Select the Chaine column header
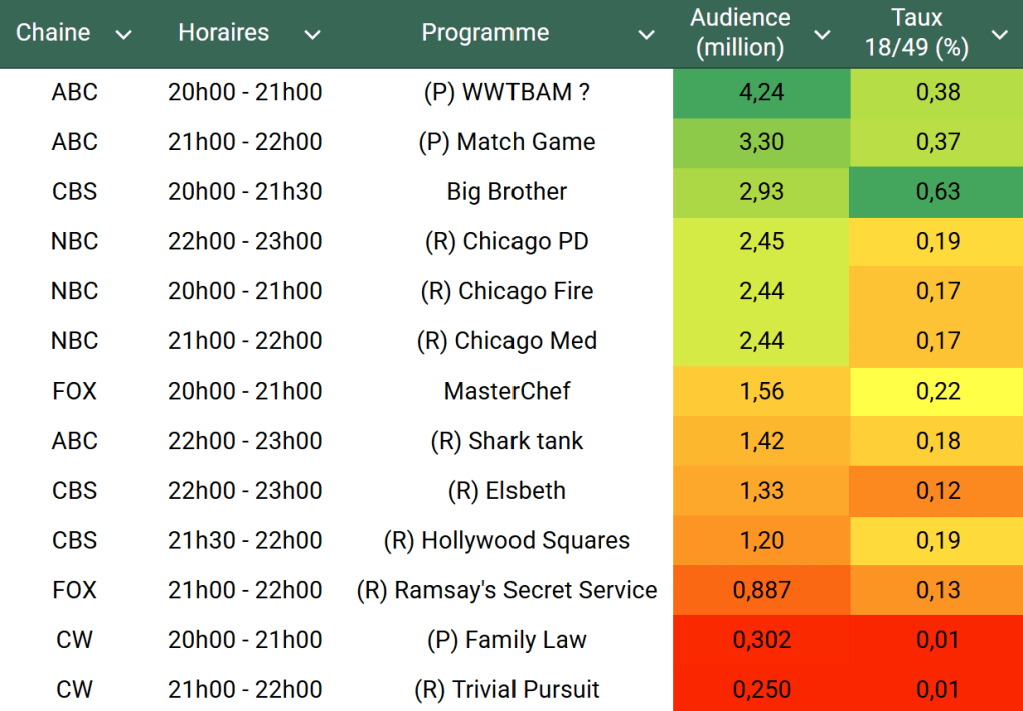The width and height of the screenshot is (1023, 711). (53, 33)
